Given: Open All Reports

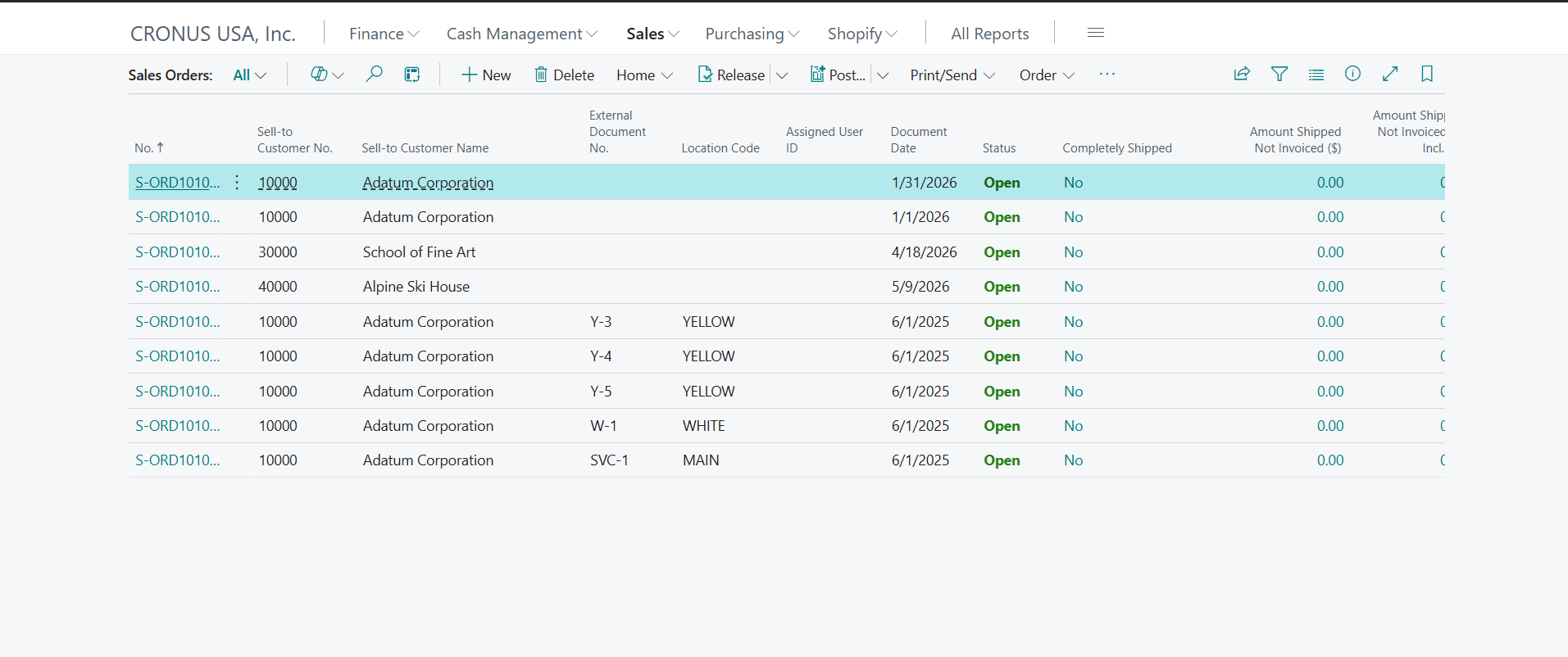Looking at the screenshot, I should click(x=990, y=34).
